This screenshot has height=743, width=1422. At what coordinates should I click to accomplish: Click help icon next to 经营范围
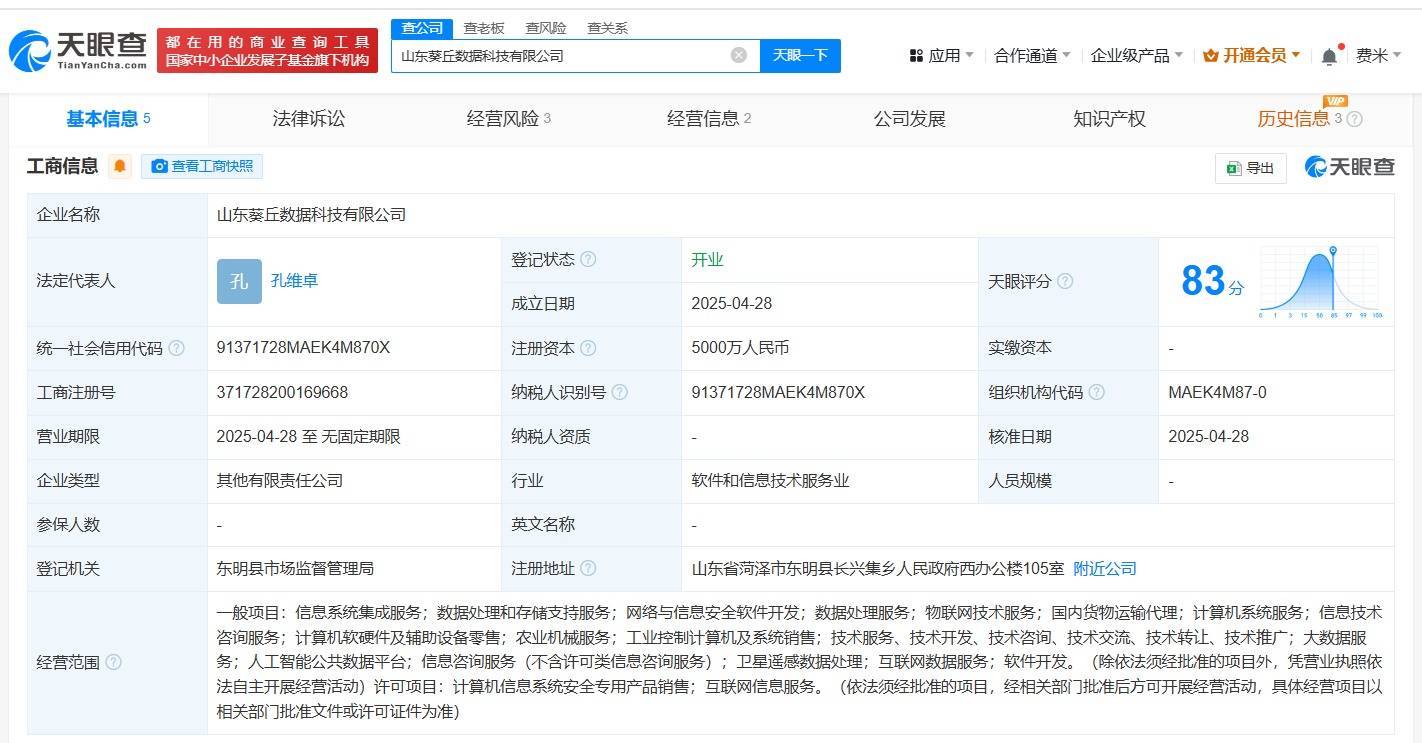pos(113,662)
